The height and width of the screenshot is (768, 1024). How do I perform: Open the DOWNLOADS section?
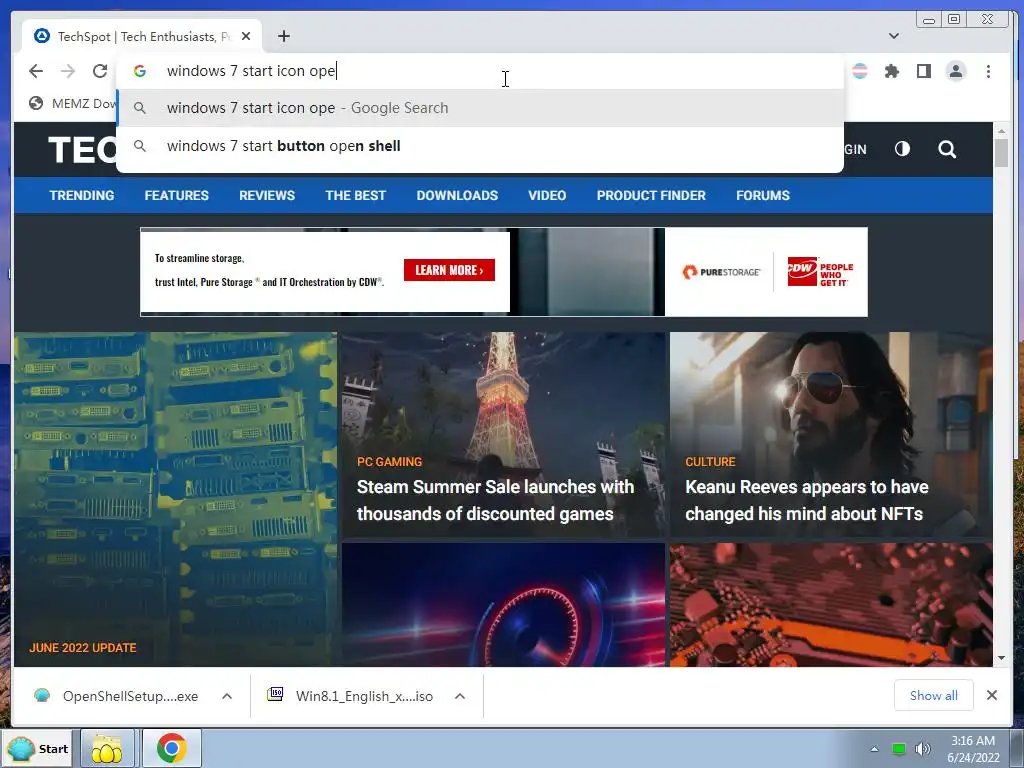point(457,195)
